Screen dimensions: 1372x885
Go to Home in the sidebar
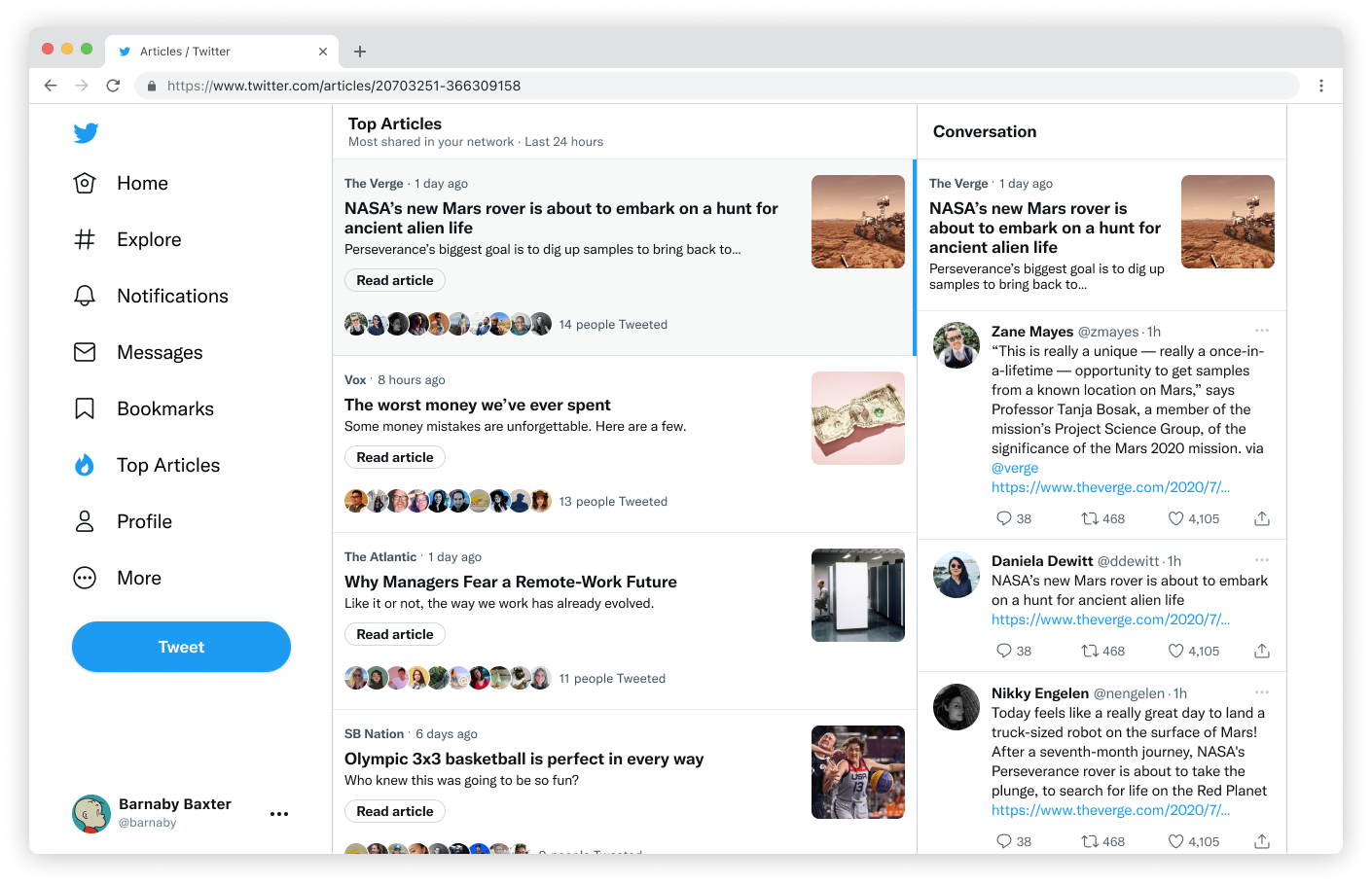[x=142, y=183]
